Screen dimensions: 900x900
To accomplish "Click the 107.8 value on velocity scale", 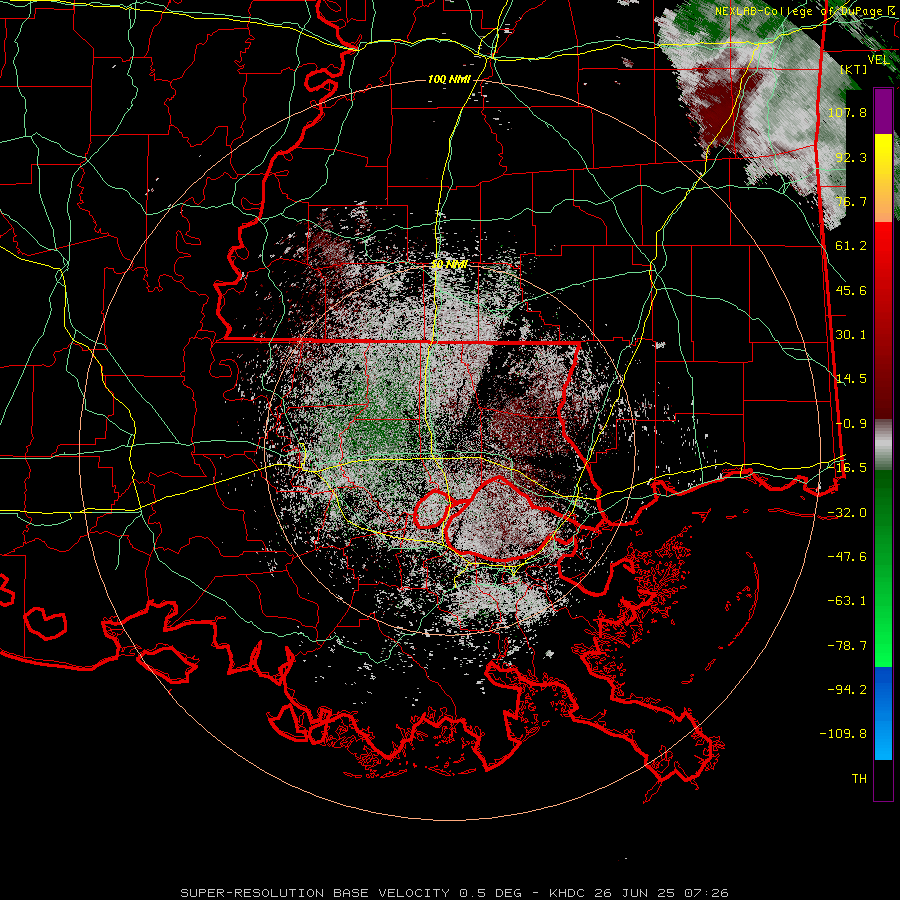I will (847, 112).
